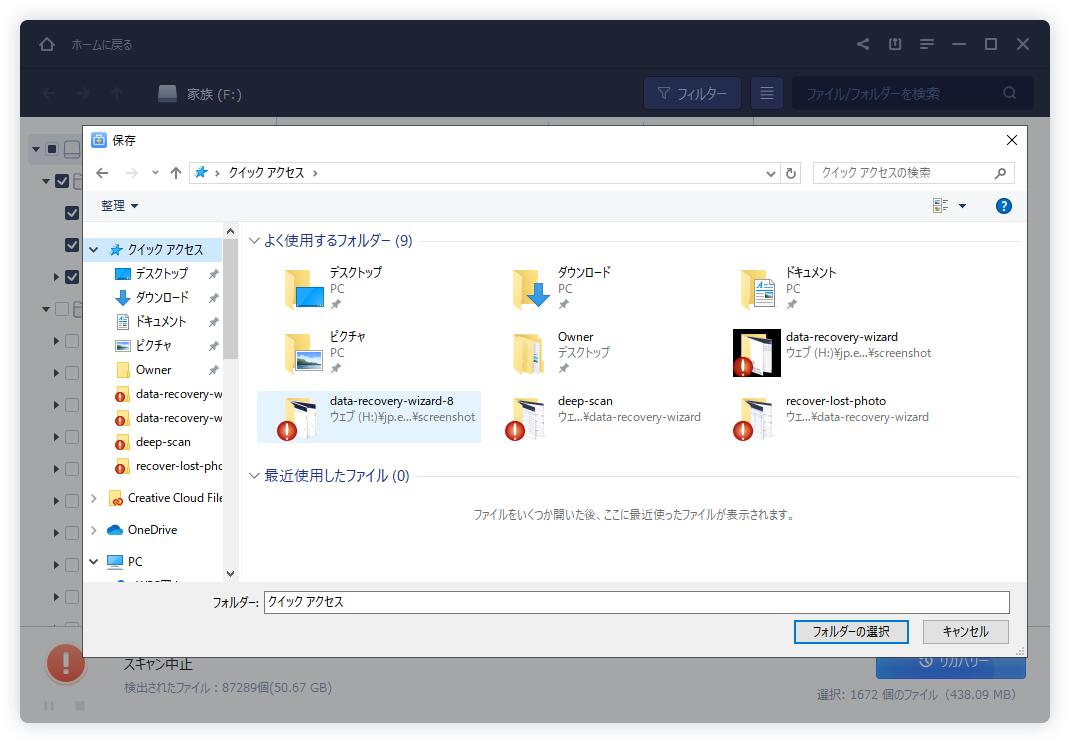Viewport: 1070px width, 743px height.
Task: Select ドキュメント in navigation pane
Action: 160,321
